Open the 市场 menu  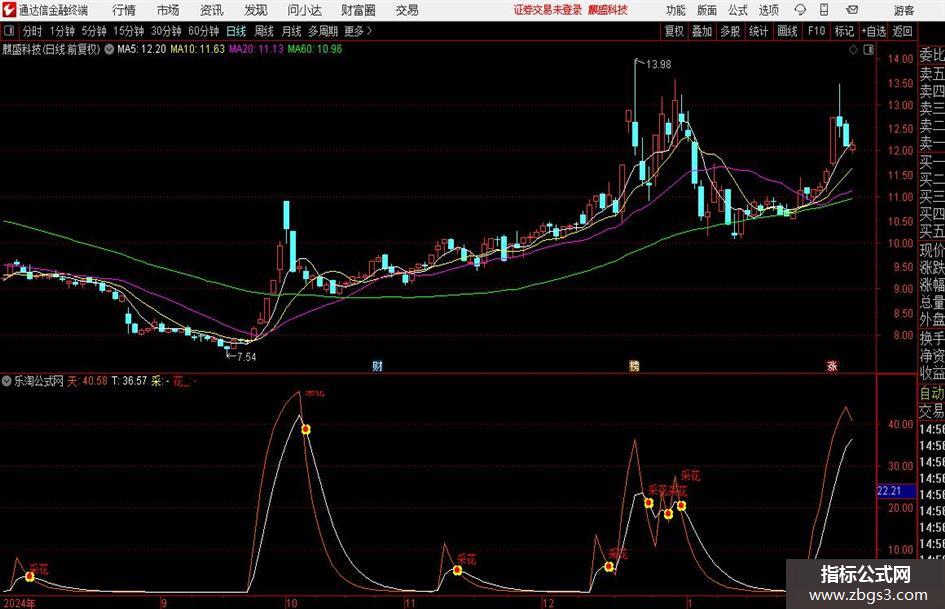coord(168,10)
